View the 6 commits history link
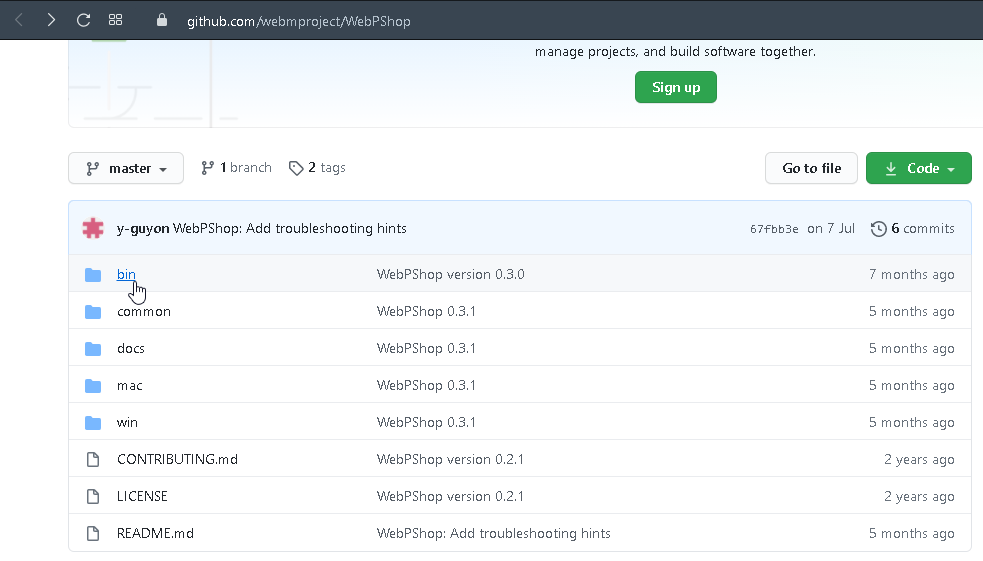The image size is (983, 561). point(913,228)
